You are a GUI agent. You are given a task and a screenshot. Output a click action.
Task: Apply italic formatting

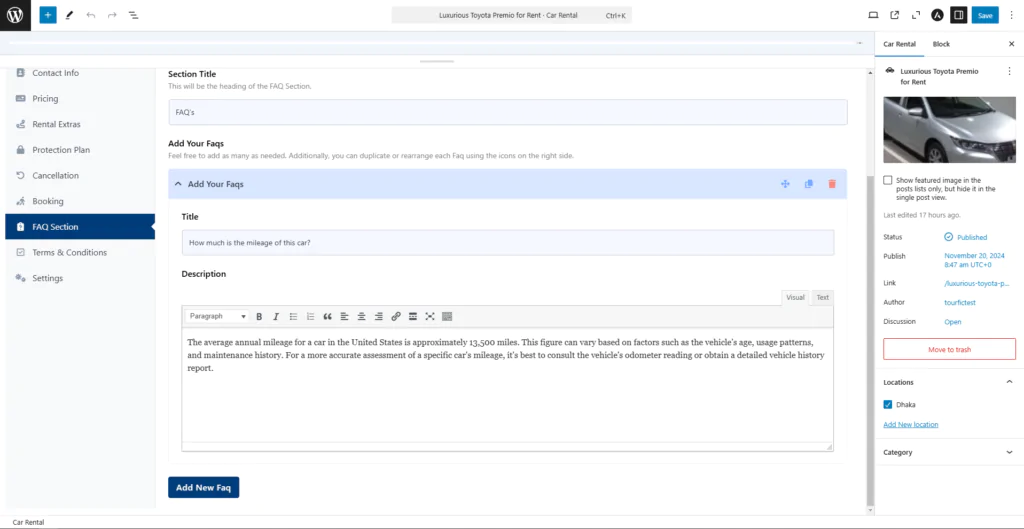point(276,316)
